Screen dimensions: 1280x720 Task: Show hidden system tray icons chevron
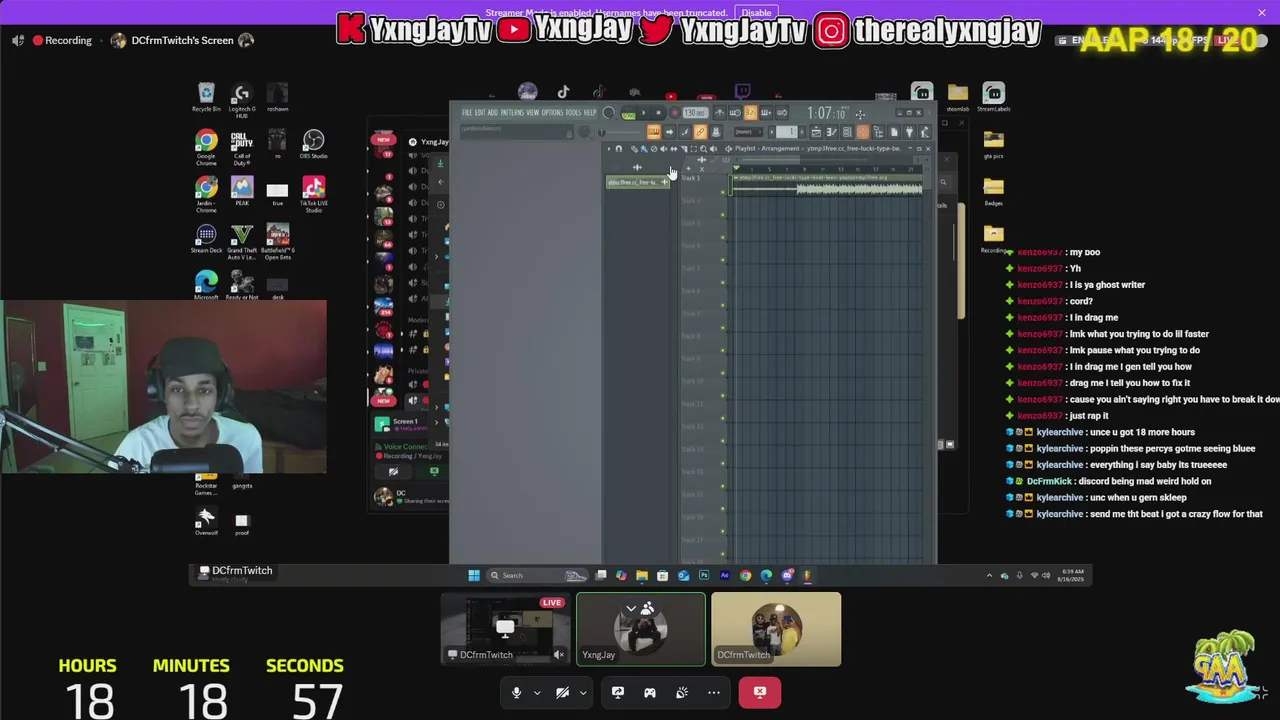pos(989,575)
